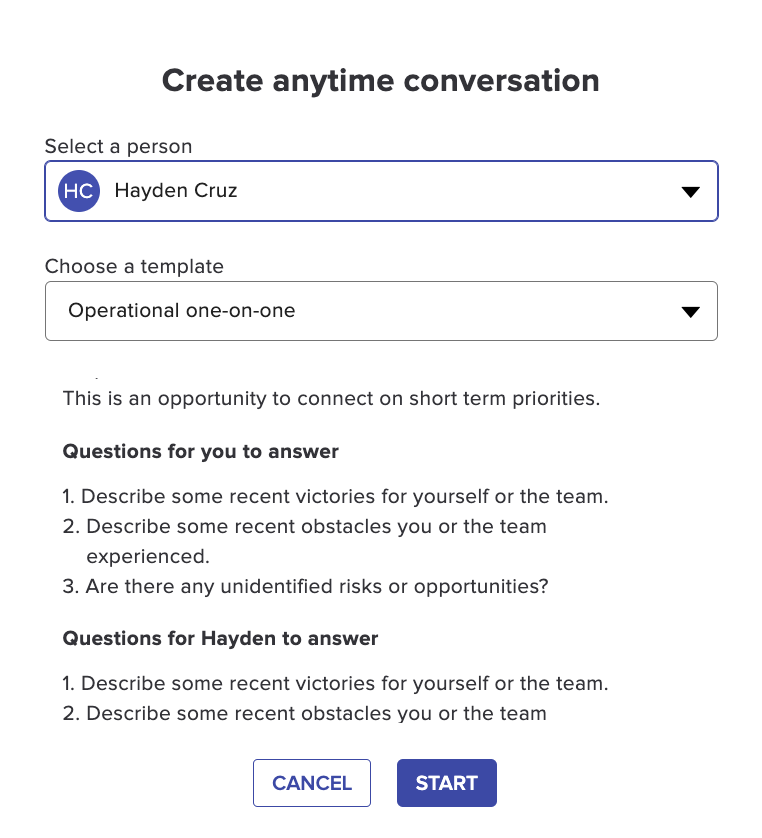Click Hayden's second question about recent obstacles
This screenshot has height=838, width=762.
click(305, 713)
